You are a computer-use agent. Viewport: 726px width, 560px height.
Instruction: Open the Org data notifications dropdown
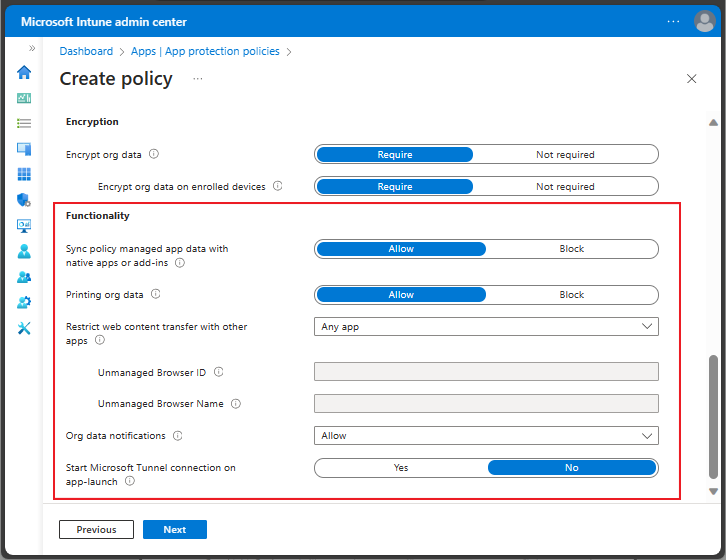pyautogui.click(x=486, y=436)
